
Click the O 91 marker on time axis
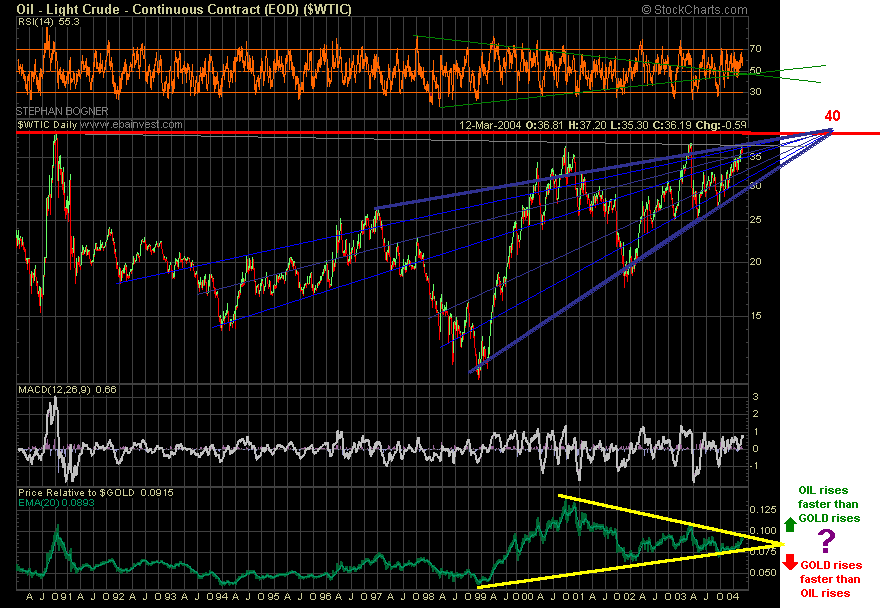(61, 596)
